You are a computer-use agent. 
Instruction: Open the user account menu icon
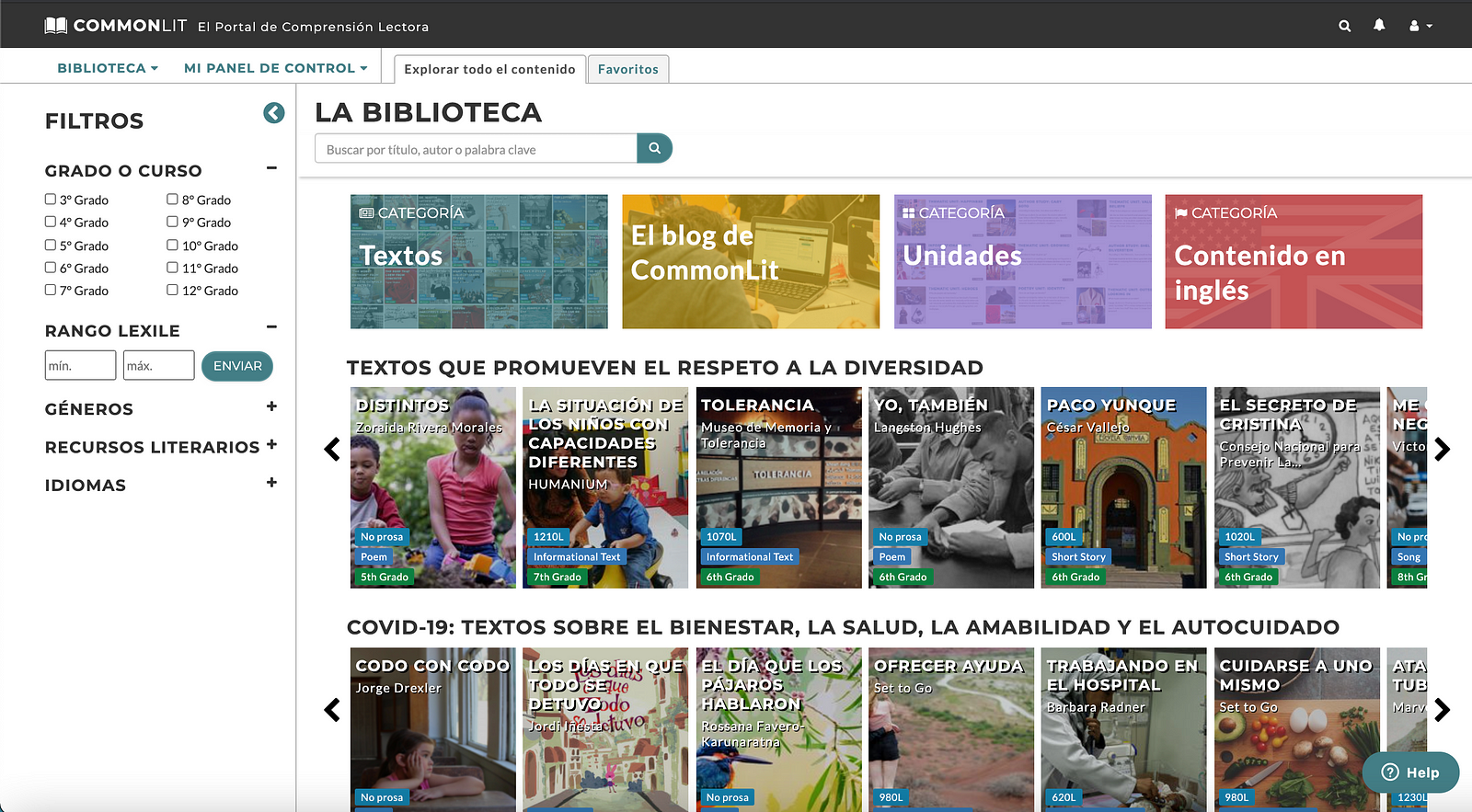tap(1420, 26)
